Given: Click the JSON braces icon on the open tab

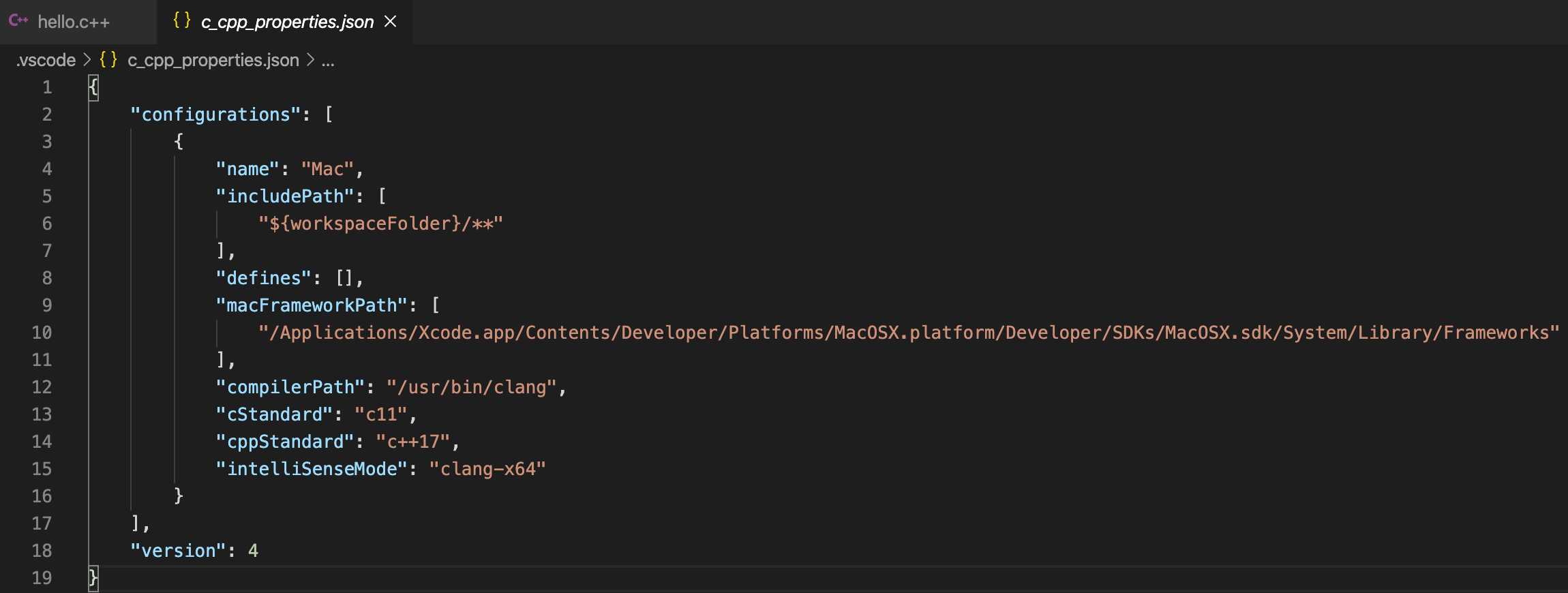Looking at the screenshot, I should point(181,20).
